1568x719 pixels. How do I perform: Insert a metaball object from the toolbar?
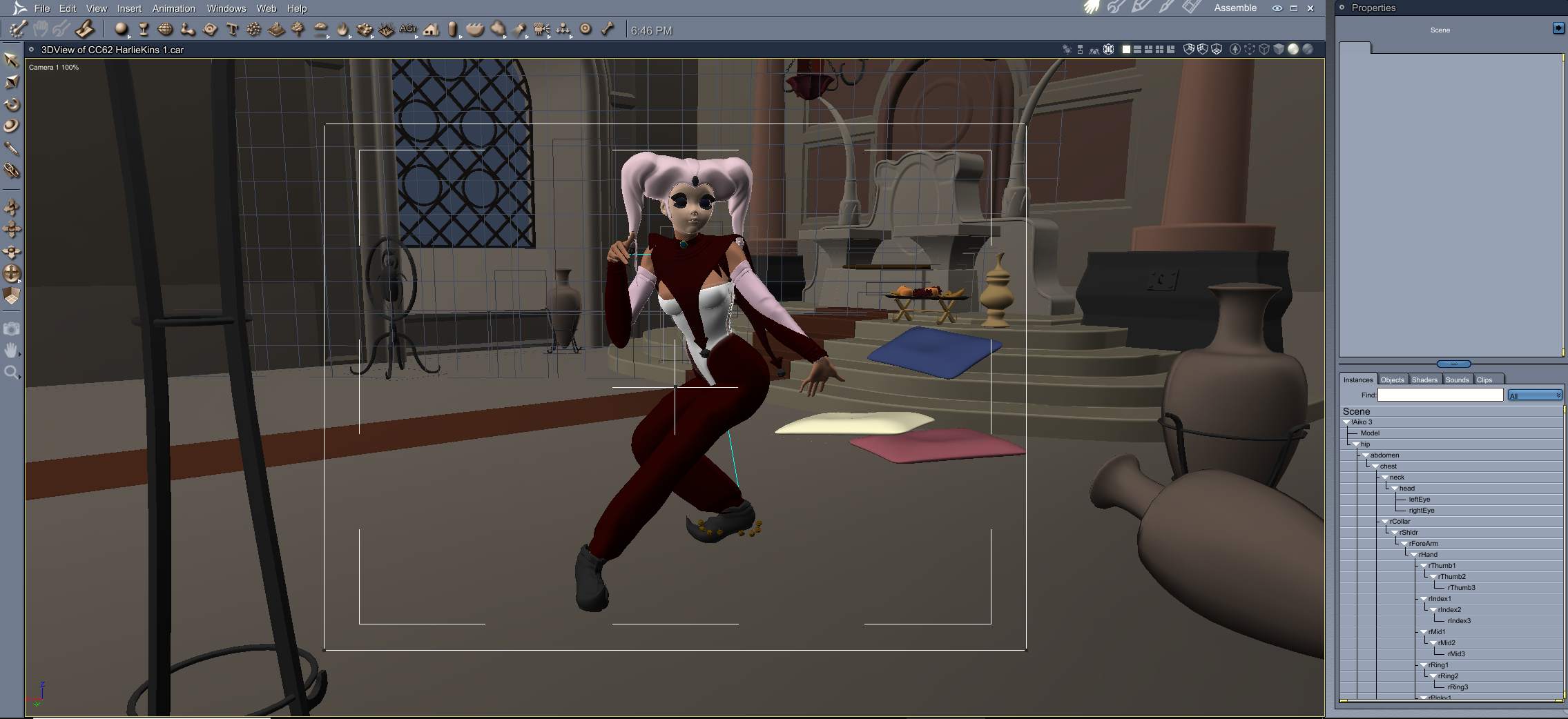click(188, 29)
